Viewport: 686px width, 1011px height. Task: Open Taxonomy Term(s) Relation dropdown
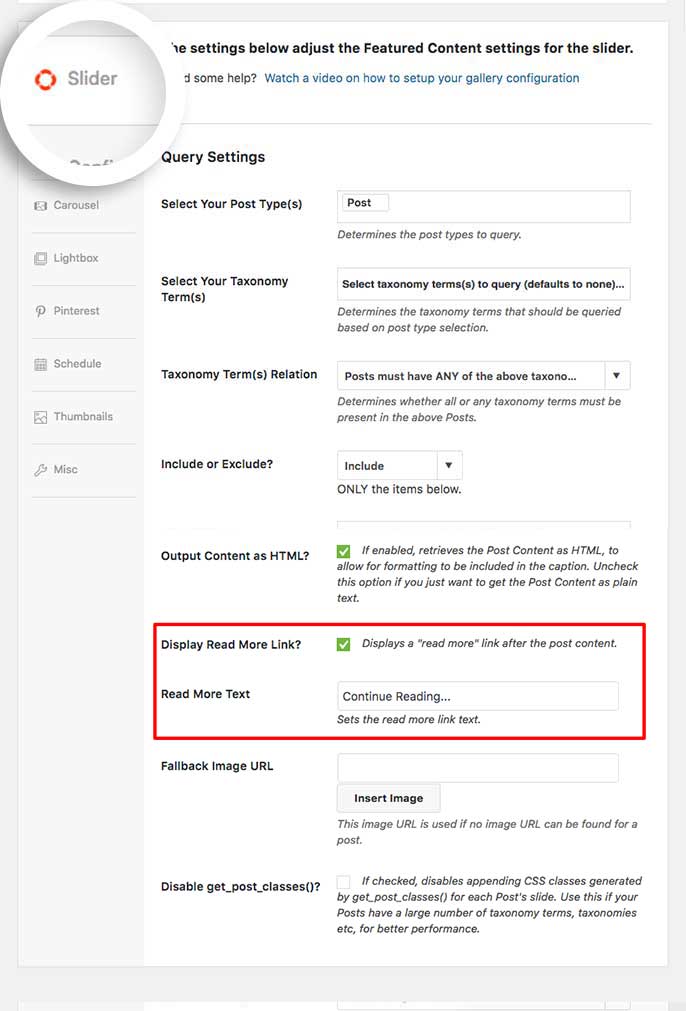pyautogui.click(x=484, y=375)
